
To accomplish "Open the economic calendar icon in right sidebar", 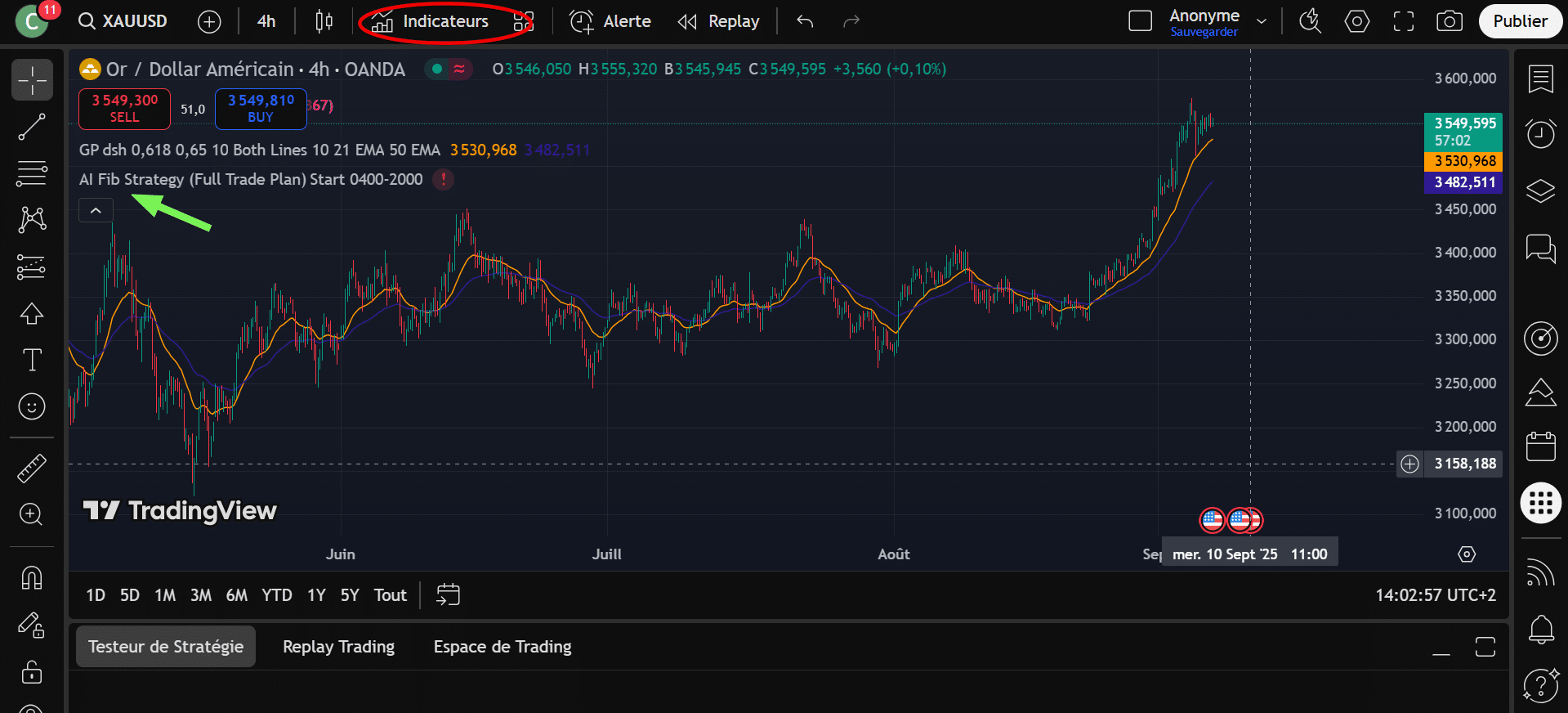I will [1540, 446].
